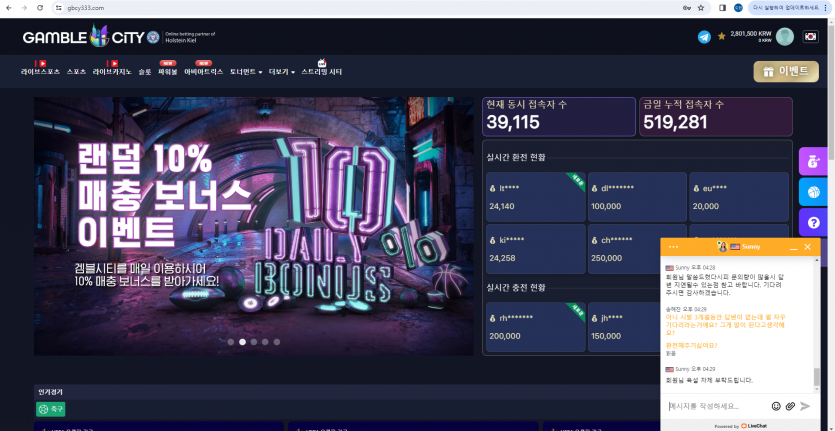Open 아비아트릭스 in the navigation
The image size is (835, 431).
pyautogui.click(x=203, y=72)
